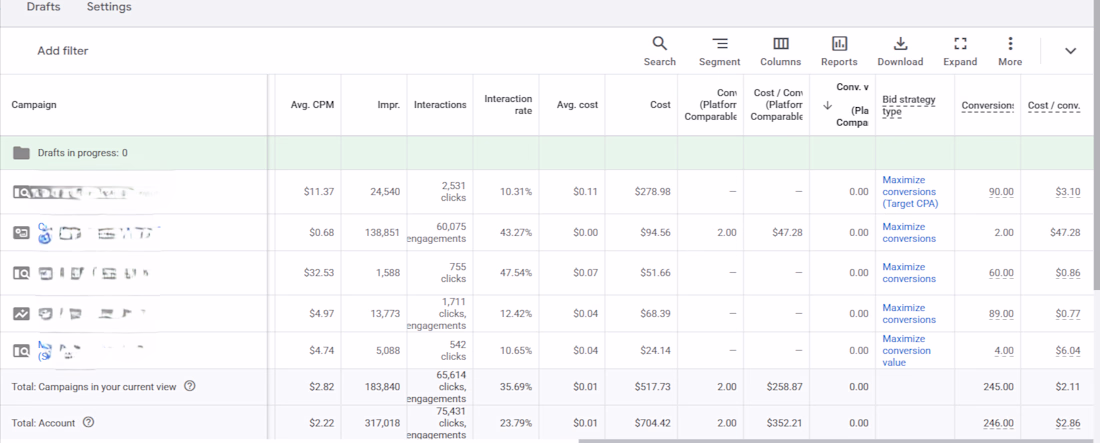Click the 47.54% interaction rate cell
This screenshot has width=1100, height=443.
(516, 272)
